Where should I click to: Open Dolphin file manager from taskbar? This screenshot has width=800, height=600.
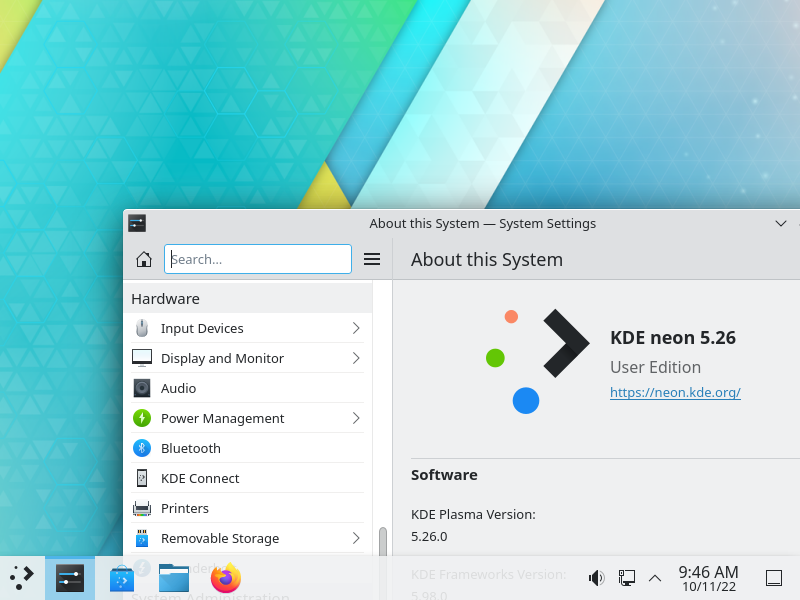173,578
